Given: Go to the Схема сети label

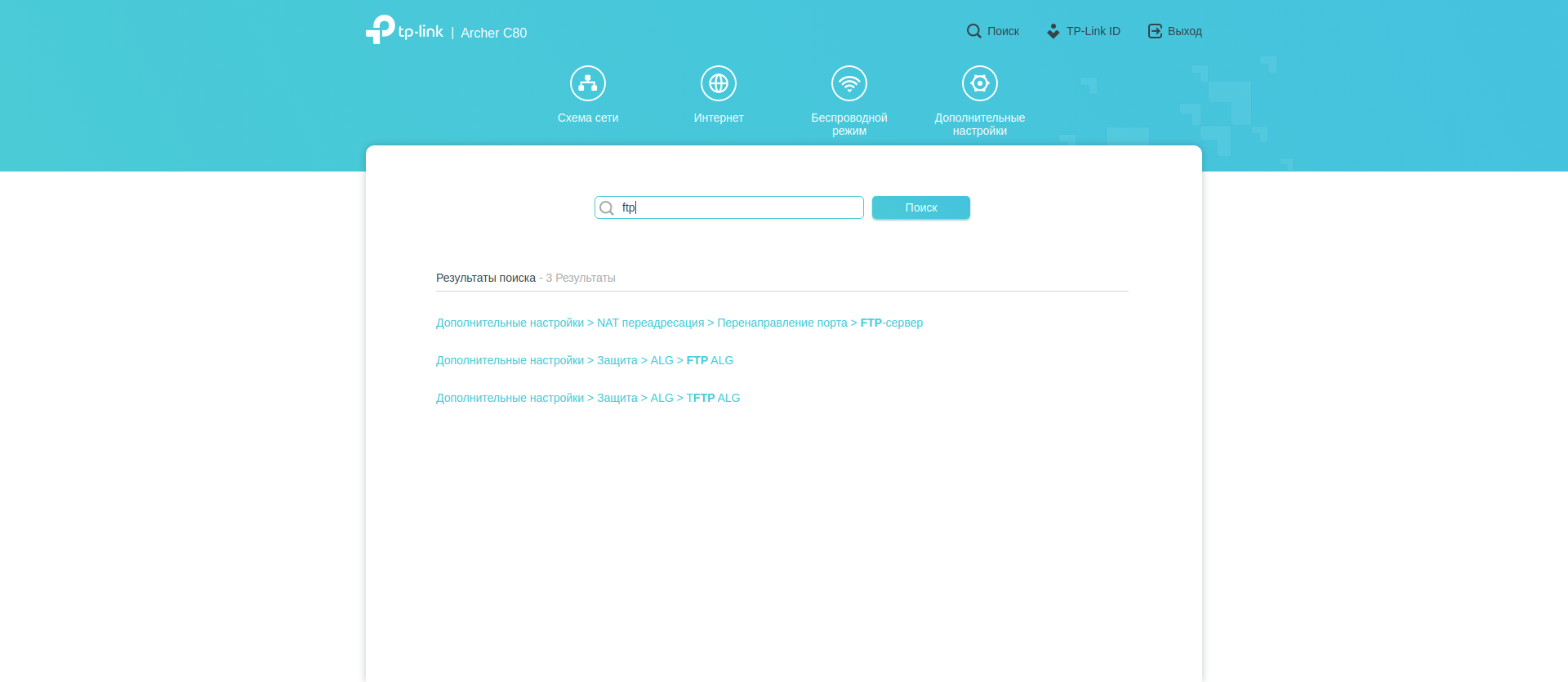Looking at the screenshot, I should 588,118.
